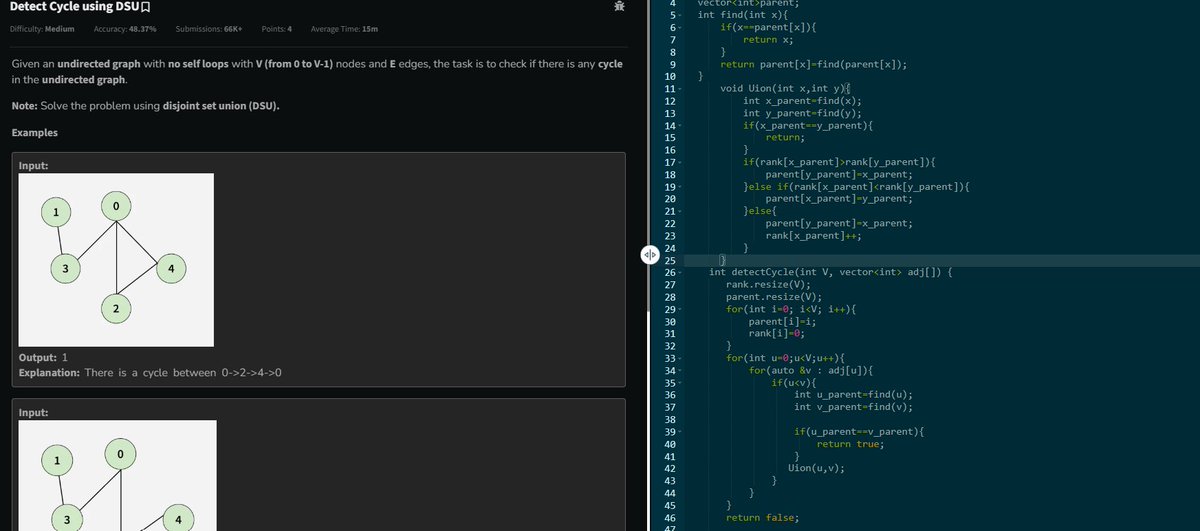Place cursor on 'int y_parent=find(y);' line

[x=802, y=113]
